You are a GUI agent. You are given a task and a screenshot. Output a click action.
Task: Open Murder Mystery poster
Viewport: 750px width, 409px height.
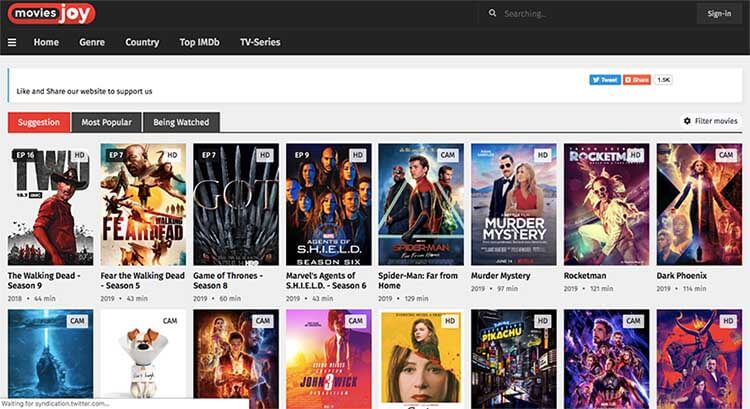(514, 204)
